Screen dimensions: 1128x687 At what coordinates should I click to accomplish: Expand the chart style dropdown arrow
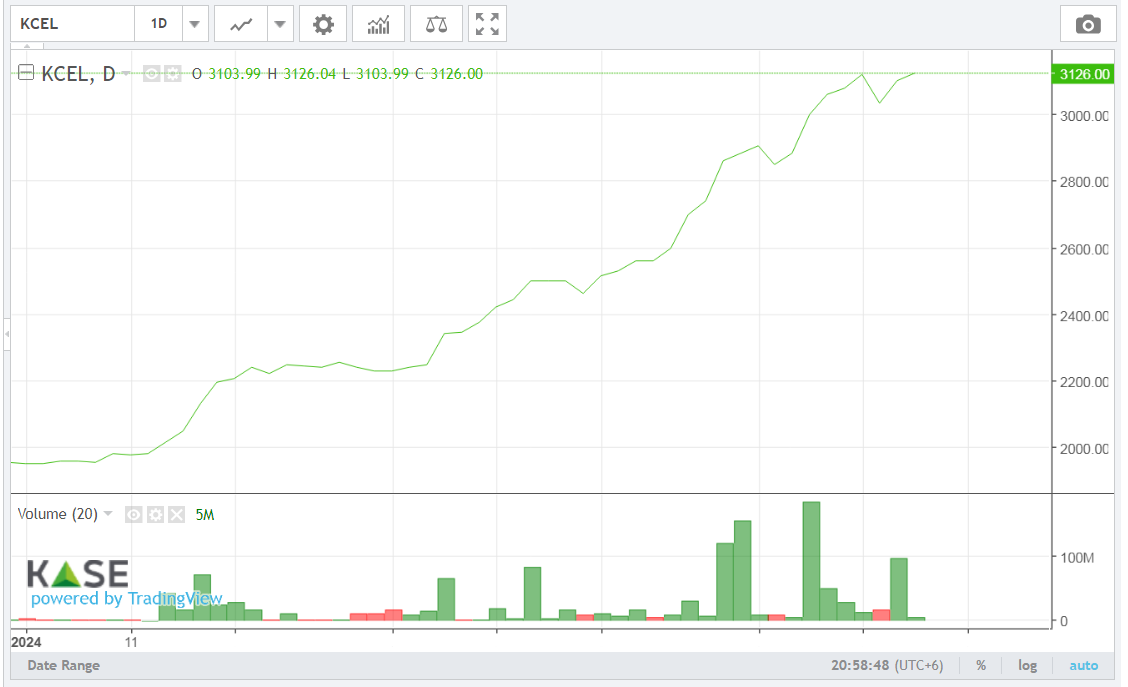280,24
